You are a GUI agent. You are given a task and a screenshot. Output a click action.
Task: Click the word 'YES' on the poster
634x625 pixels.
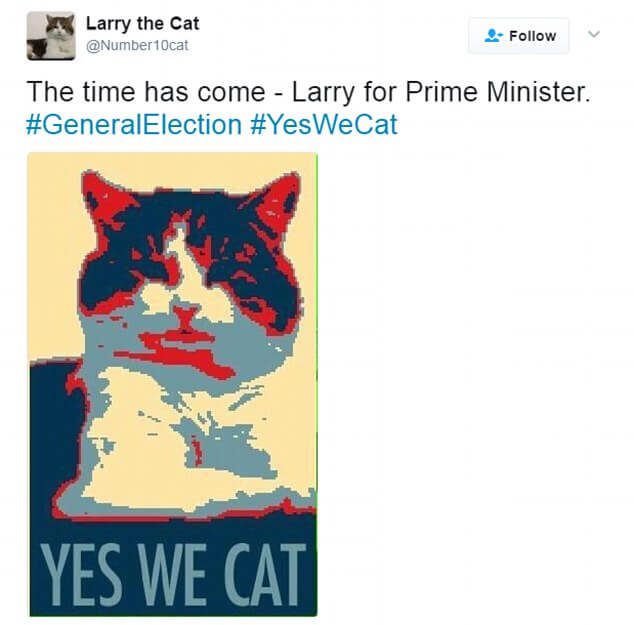click(81, 575)
